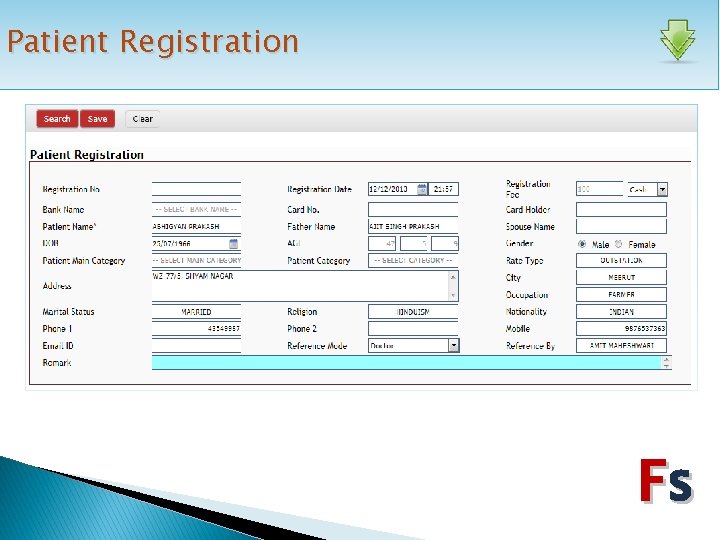Image resolution: width=720 pixels, height=540 pixels.
Task: Click the Religion field showing HINDUISM
Action: pyautogui.click(x=413, y=312)
